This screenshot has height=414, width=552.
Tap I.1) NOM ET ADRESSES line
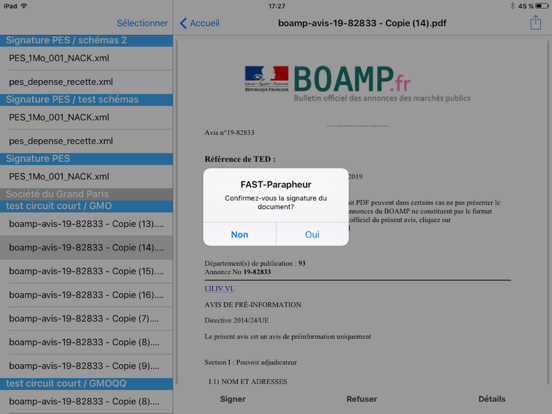pos(248,382)
